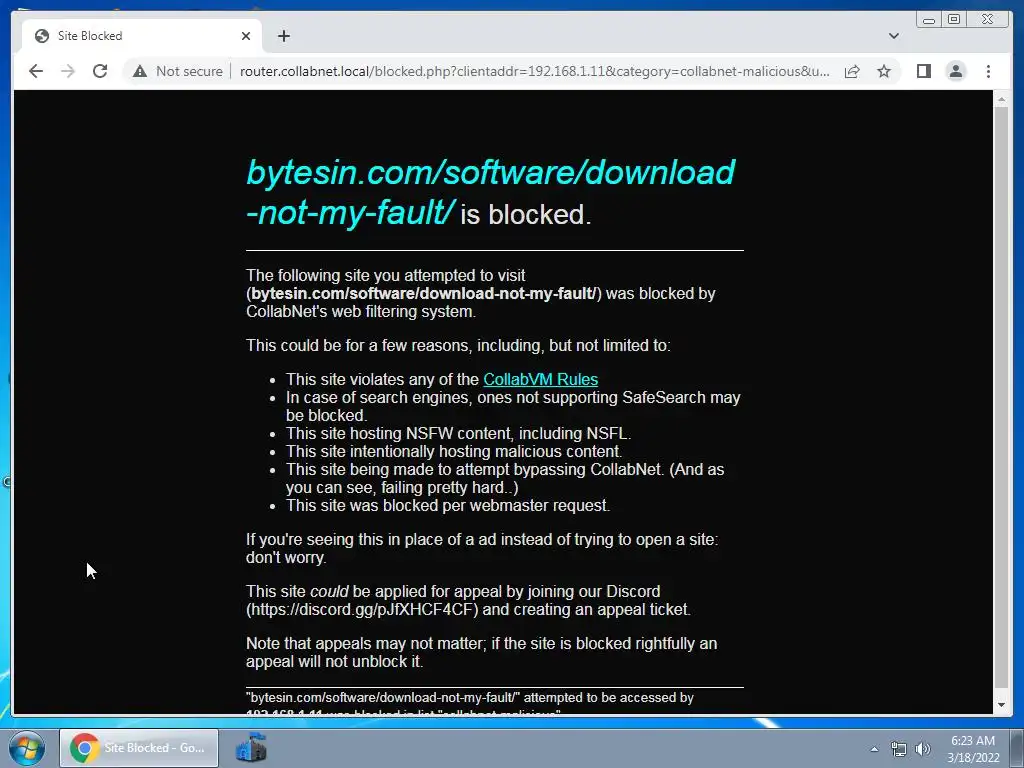Viewport: 1024px width, 768px height.
Task: Share this page using the share icon
Action: [x=852, y=71]
